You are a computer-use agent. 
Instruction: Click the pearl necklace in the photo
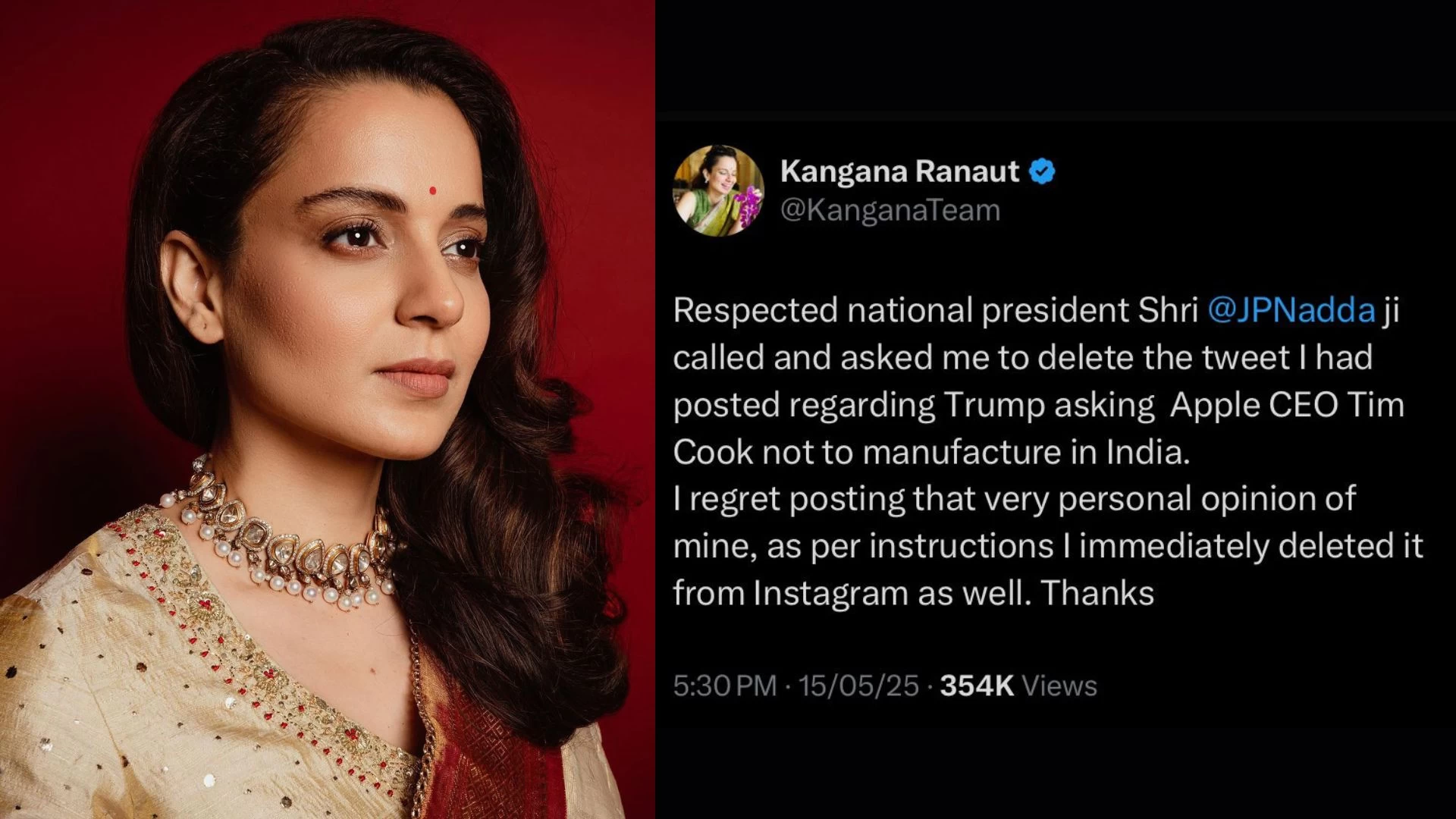click(284, 542)
